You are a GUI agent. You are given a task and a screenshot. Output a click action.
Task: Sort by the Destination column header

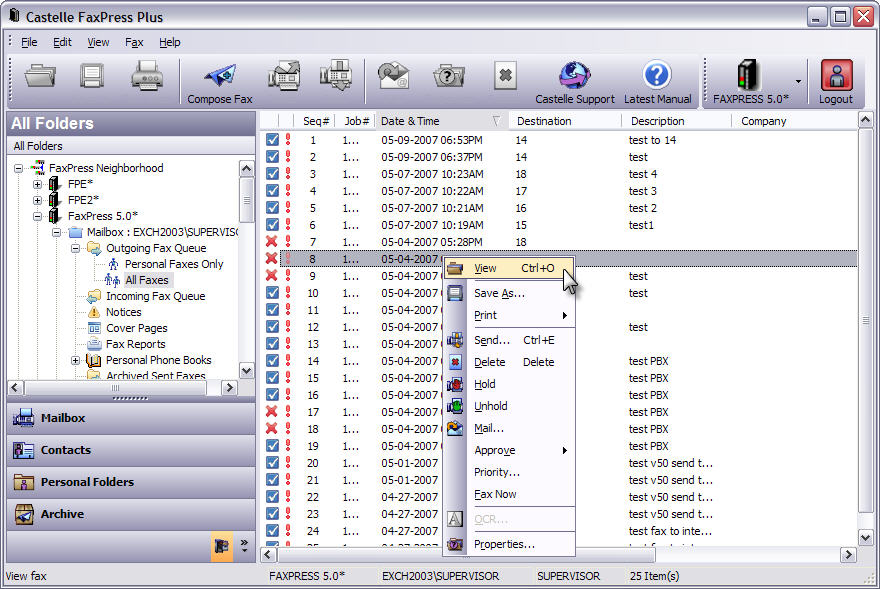[x=565, y=121]
